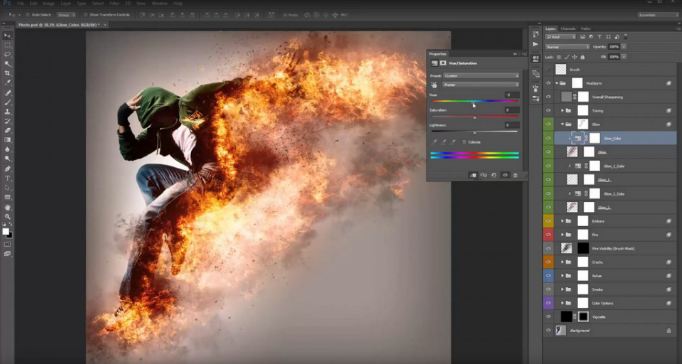Viewport: 682px width, 364px height.
Task: Click the Lightness slider track
Action: click(475, 132)
